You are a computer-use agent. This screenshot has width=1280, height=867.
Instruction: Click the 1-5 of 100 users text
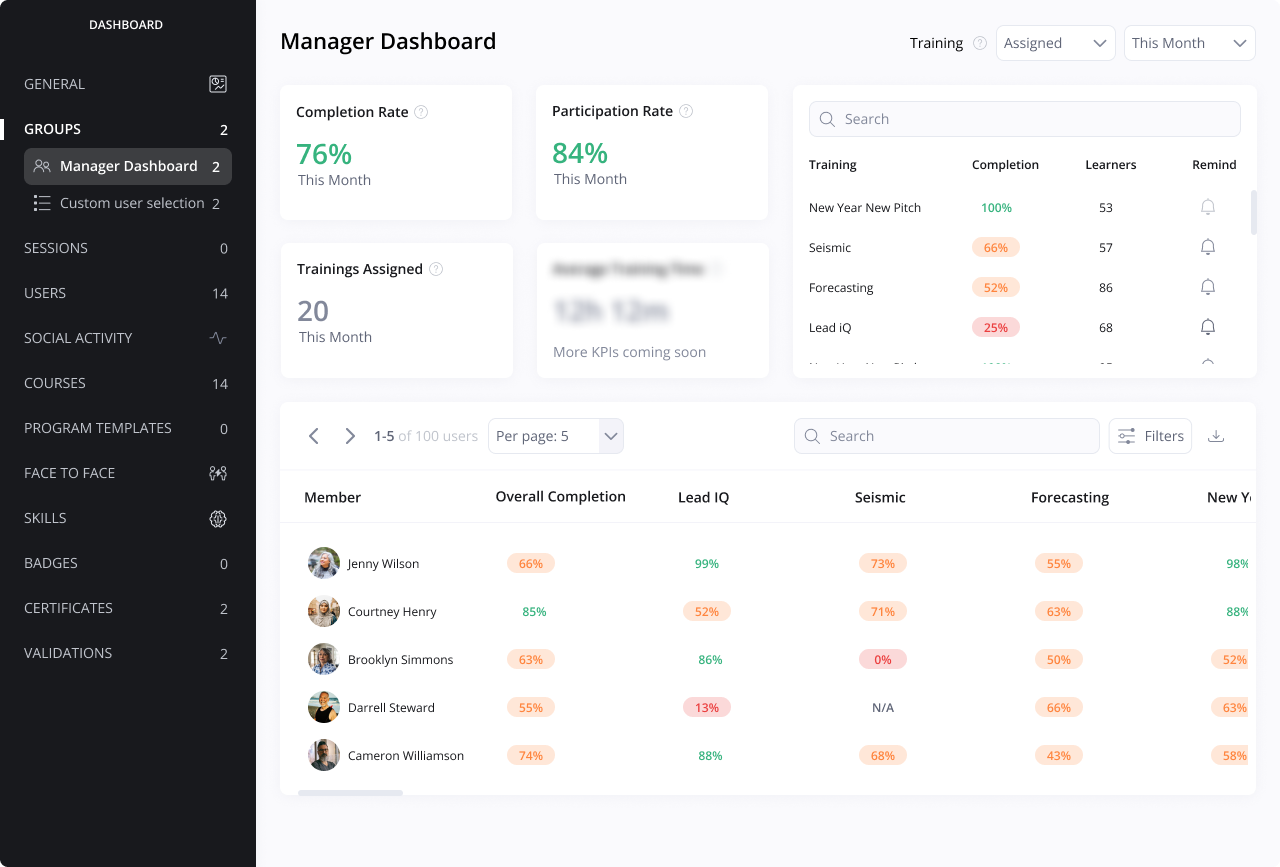click(x=426, y=436)
